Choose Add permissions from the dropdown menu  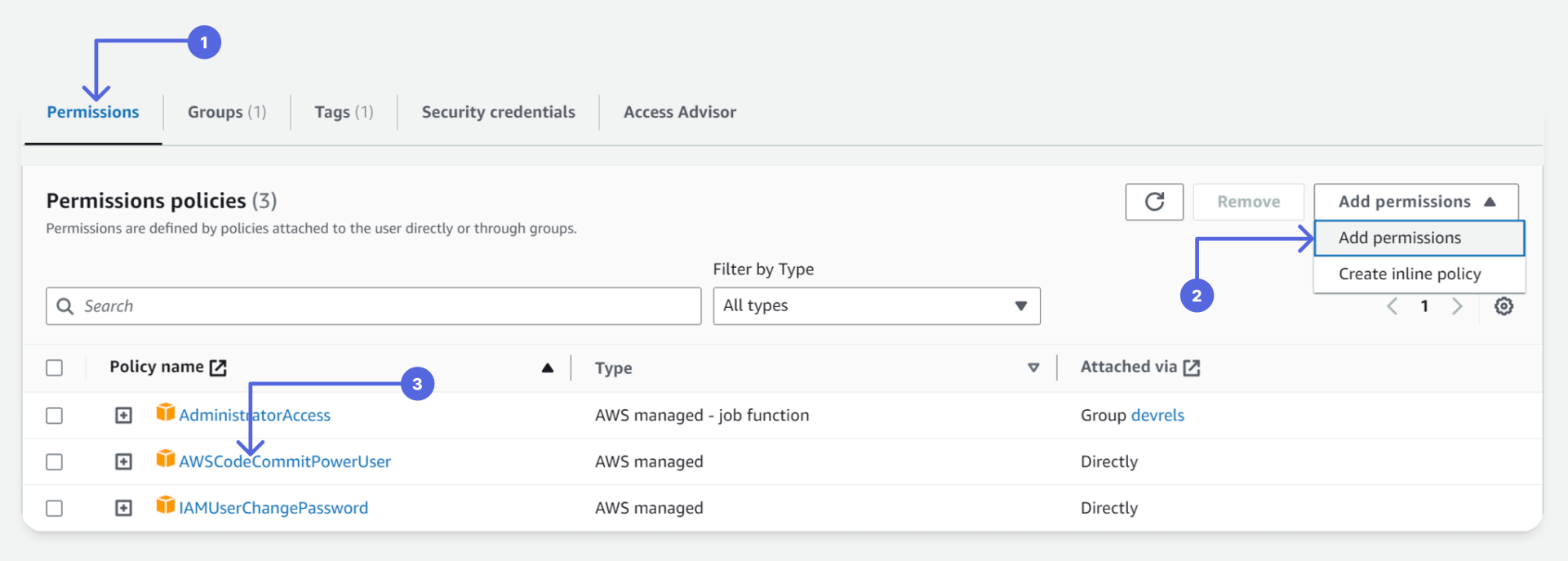pyautogui.click(x=1419, y=238)
